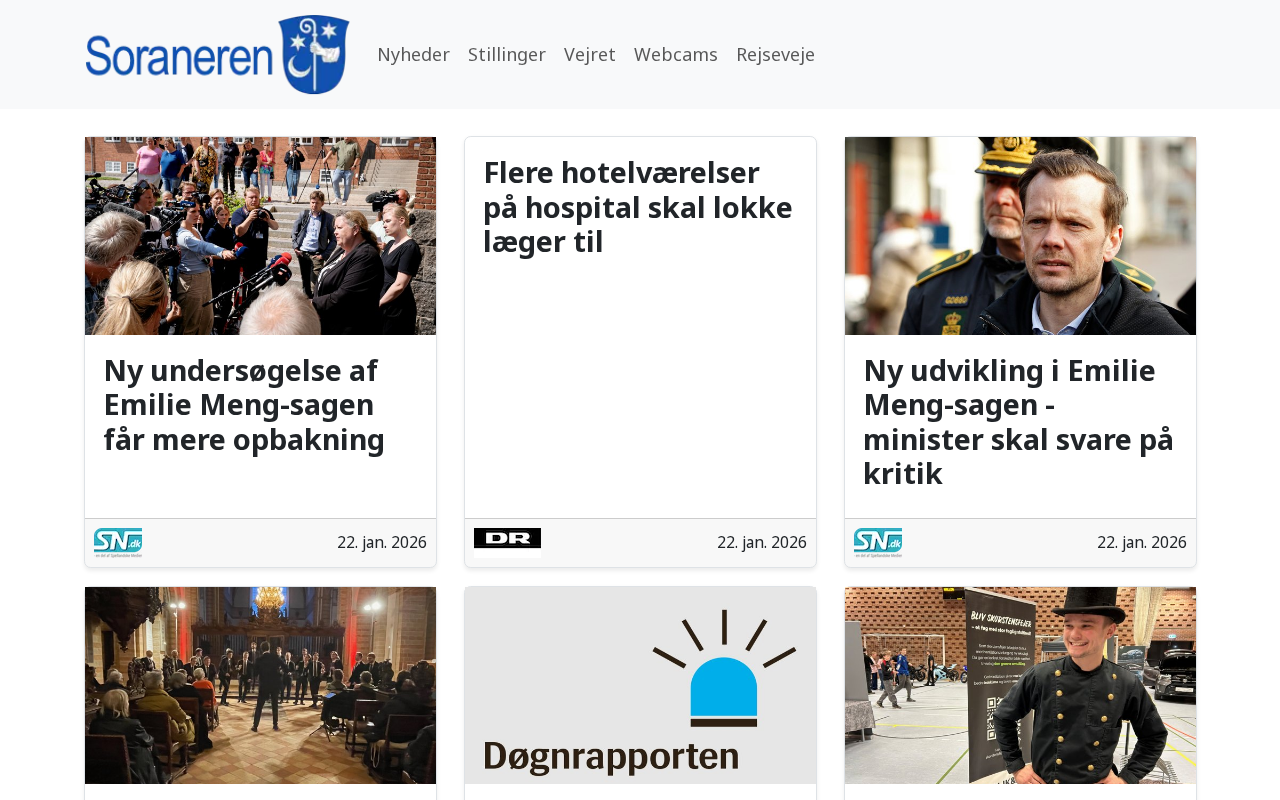This screenshot has height=800, width=1280.
Task: Click the Soraneren logo
Action: (218, 55)
